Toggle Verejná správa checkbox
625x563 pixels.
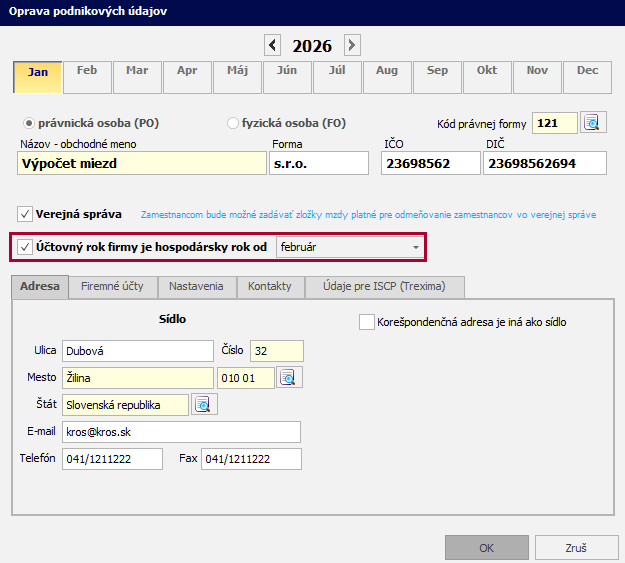pyautogui.click(x=25, y=214)
